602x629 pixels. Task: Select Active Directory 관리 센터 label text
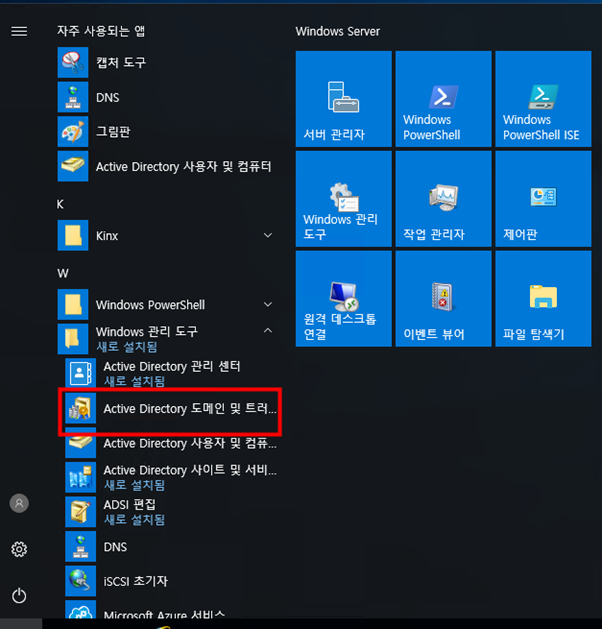tap(172, 366)
